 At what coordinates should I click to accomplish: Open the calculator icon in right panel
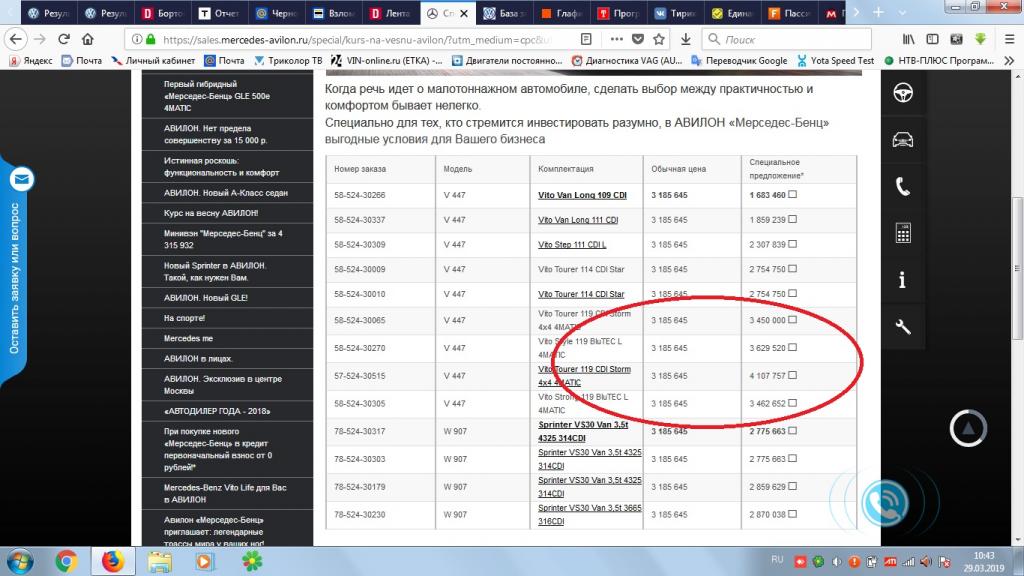point(903,233)
